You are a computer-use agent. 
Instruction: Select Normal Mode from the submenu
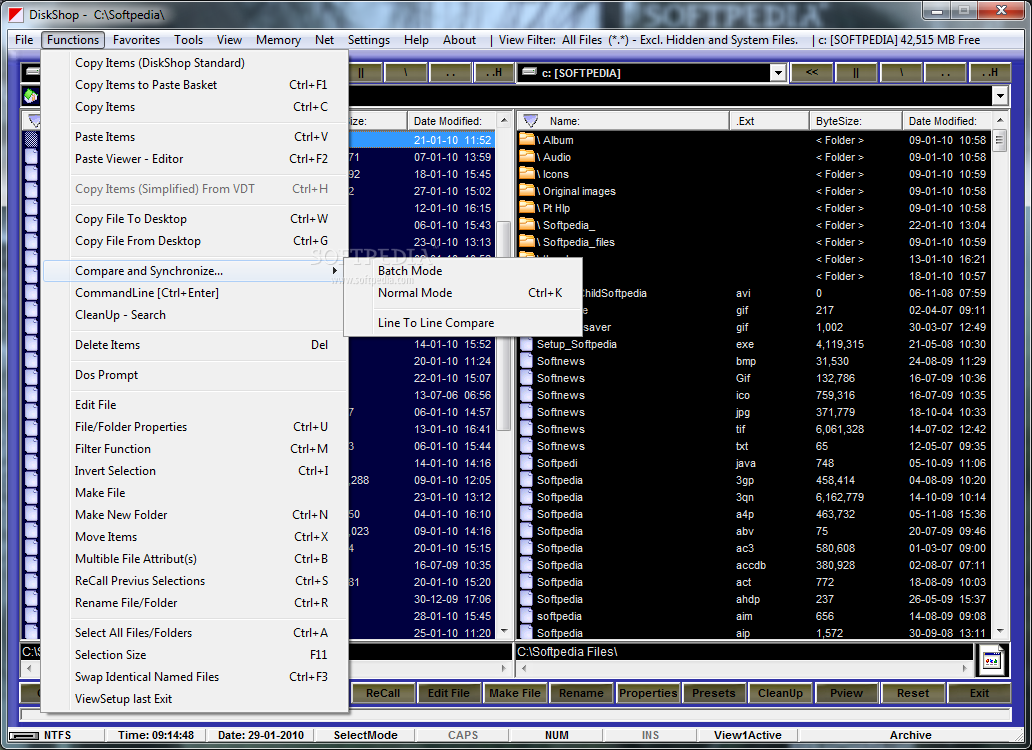pos(463,293)
